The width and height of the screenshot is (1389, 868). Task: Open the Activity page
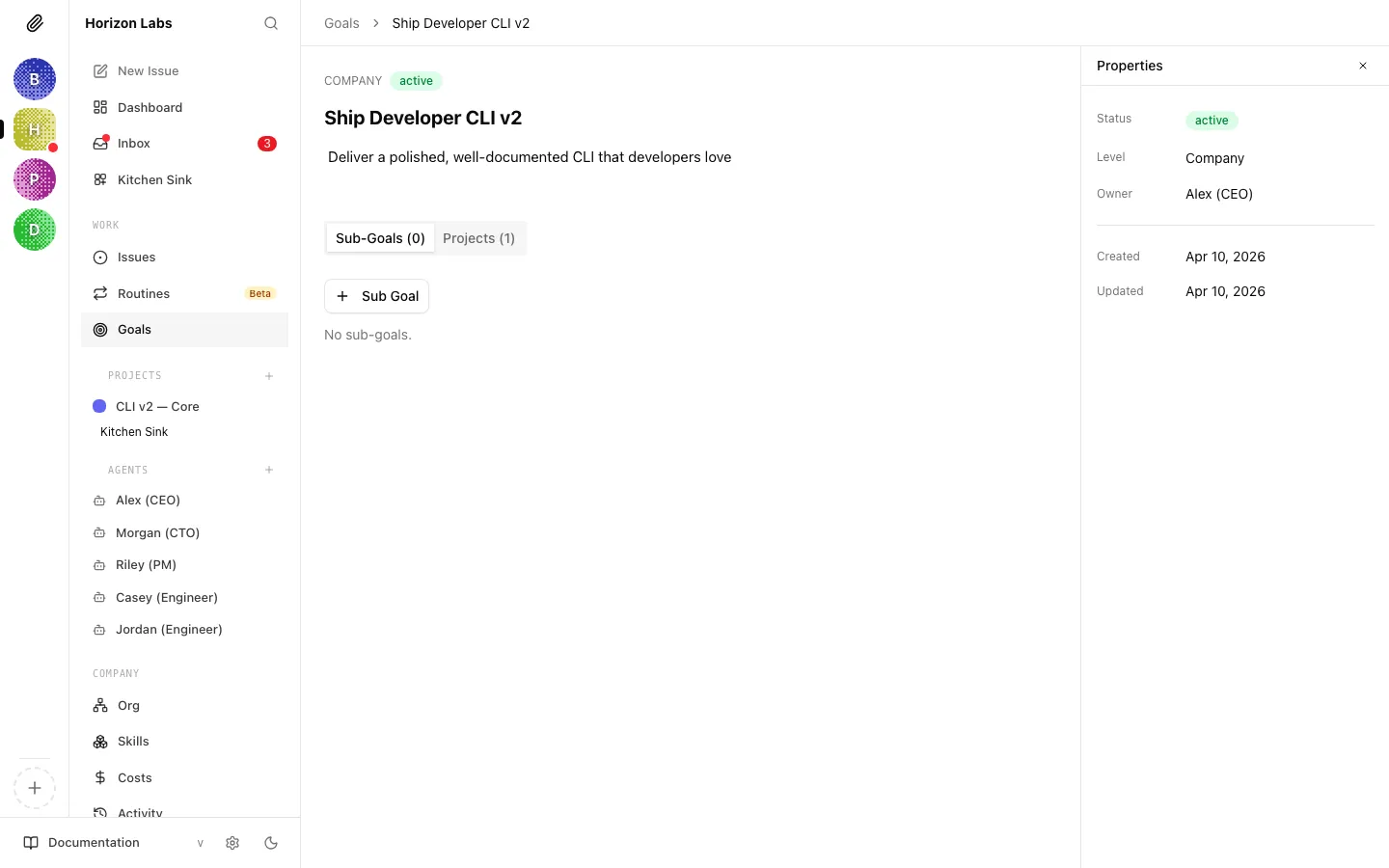[x=184, y=810]
